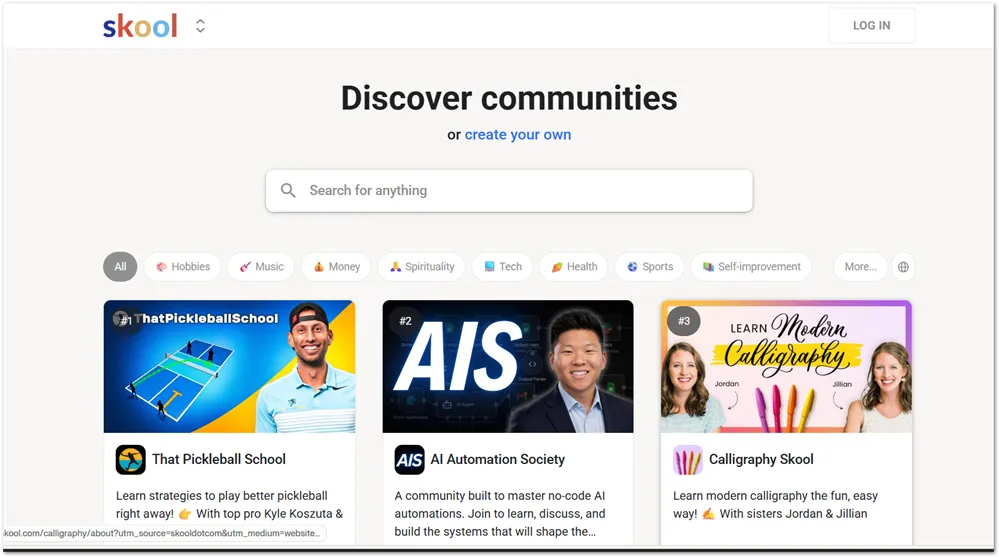Click the Search for anything field
Image resolution: width=999 pixels, height=557 pixels.
pyautogui.click(x=509, y=191)
